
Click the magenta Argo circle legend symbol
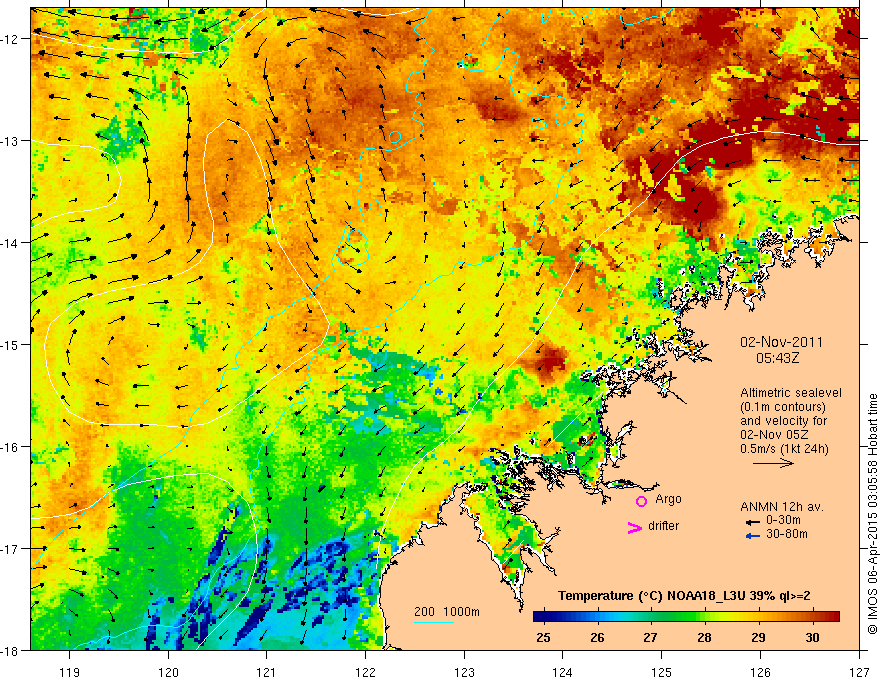641,500
